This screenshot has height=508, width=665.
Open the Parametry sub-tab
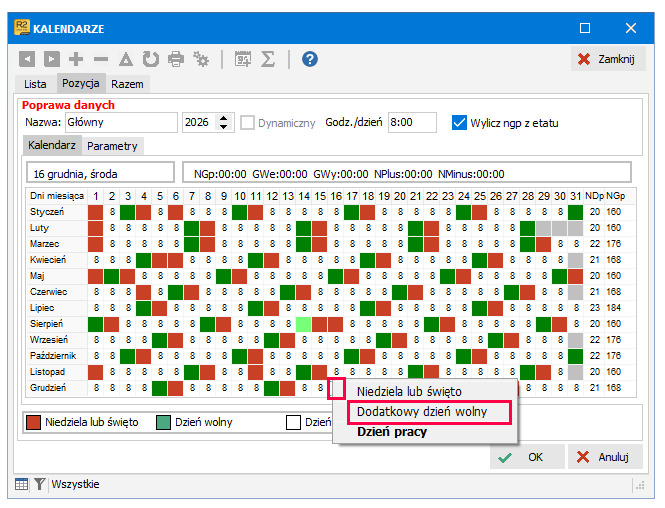112,146
